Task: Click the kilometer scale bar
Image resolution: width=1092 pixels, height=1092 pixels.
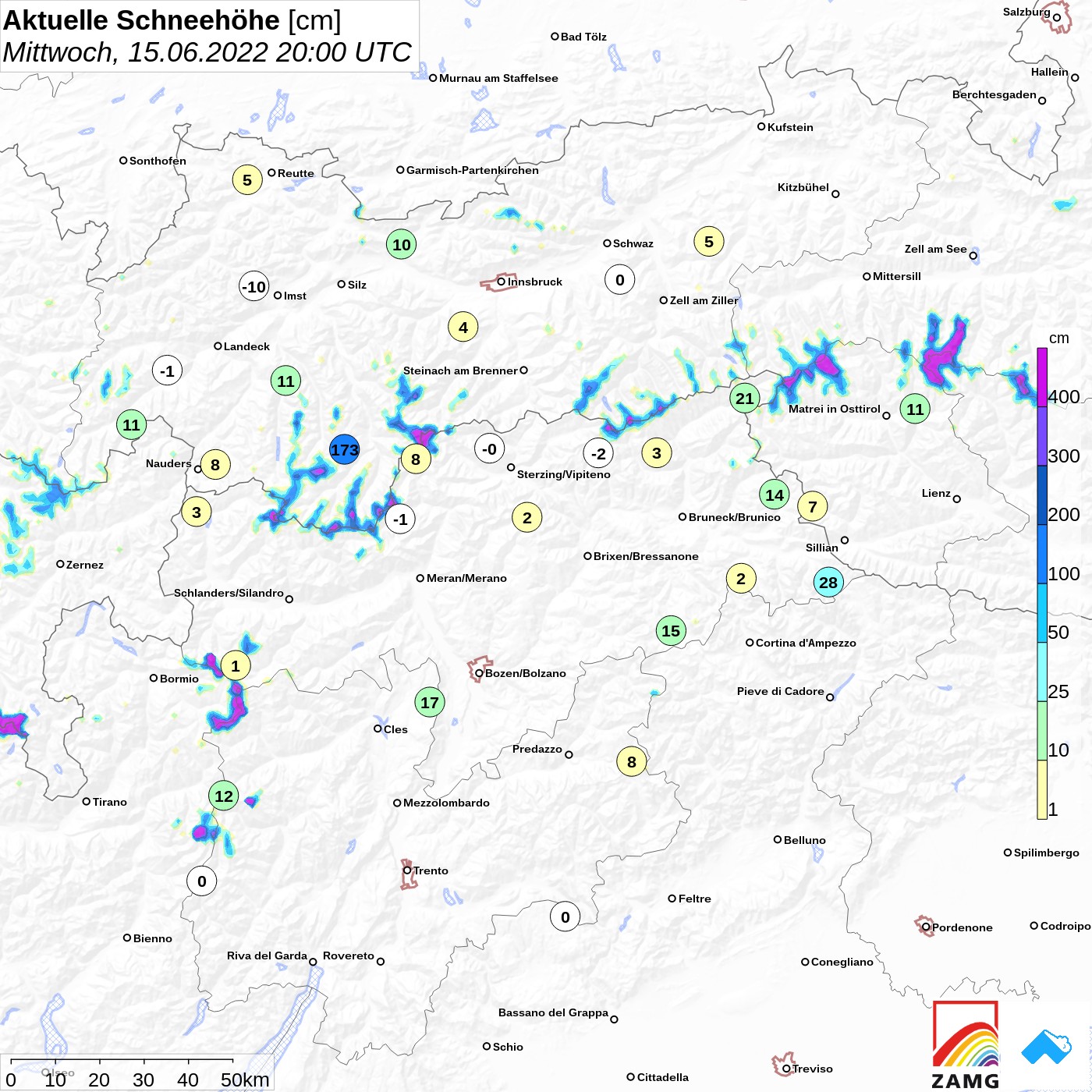Action: (x=122, y=1060)
